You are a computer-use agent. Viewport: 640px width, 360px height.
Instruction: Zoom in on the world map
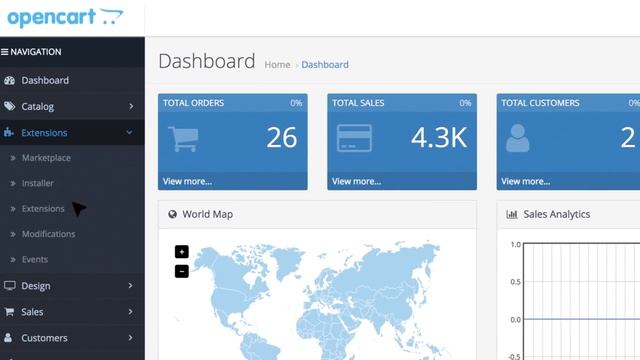click(x=182, y=251)
